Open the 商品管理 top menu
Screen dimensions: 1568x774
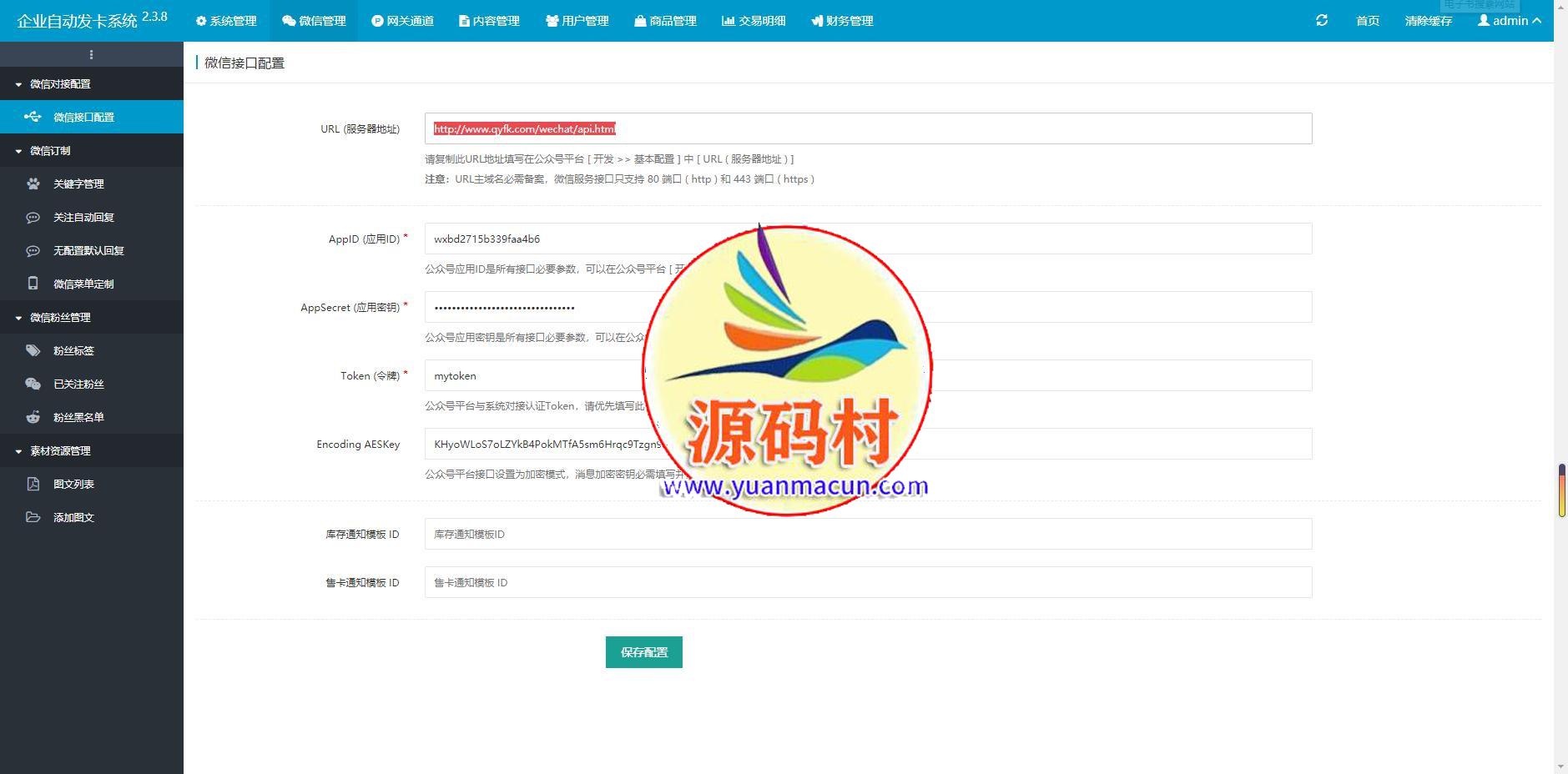665,21
